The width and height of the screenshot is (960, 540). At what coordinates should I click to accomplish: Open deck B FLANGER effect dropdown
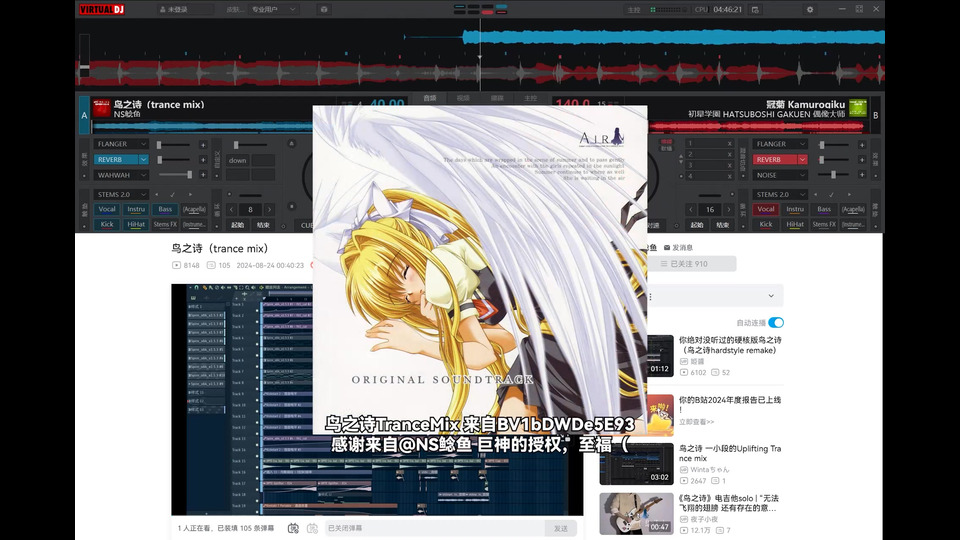click(780, 144)
